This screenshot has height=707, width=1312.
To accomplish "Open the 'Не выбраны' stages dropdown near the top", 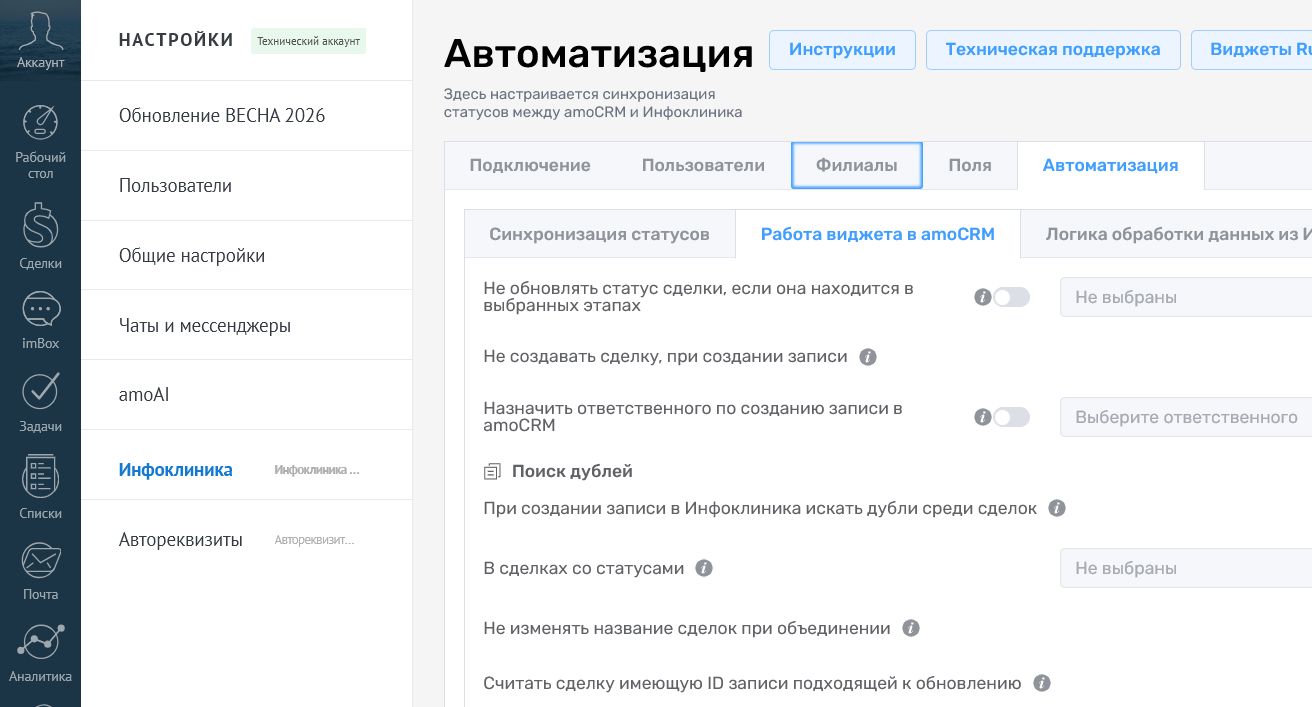I will pyautogui.click(x=1186, y=297).
